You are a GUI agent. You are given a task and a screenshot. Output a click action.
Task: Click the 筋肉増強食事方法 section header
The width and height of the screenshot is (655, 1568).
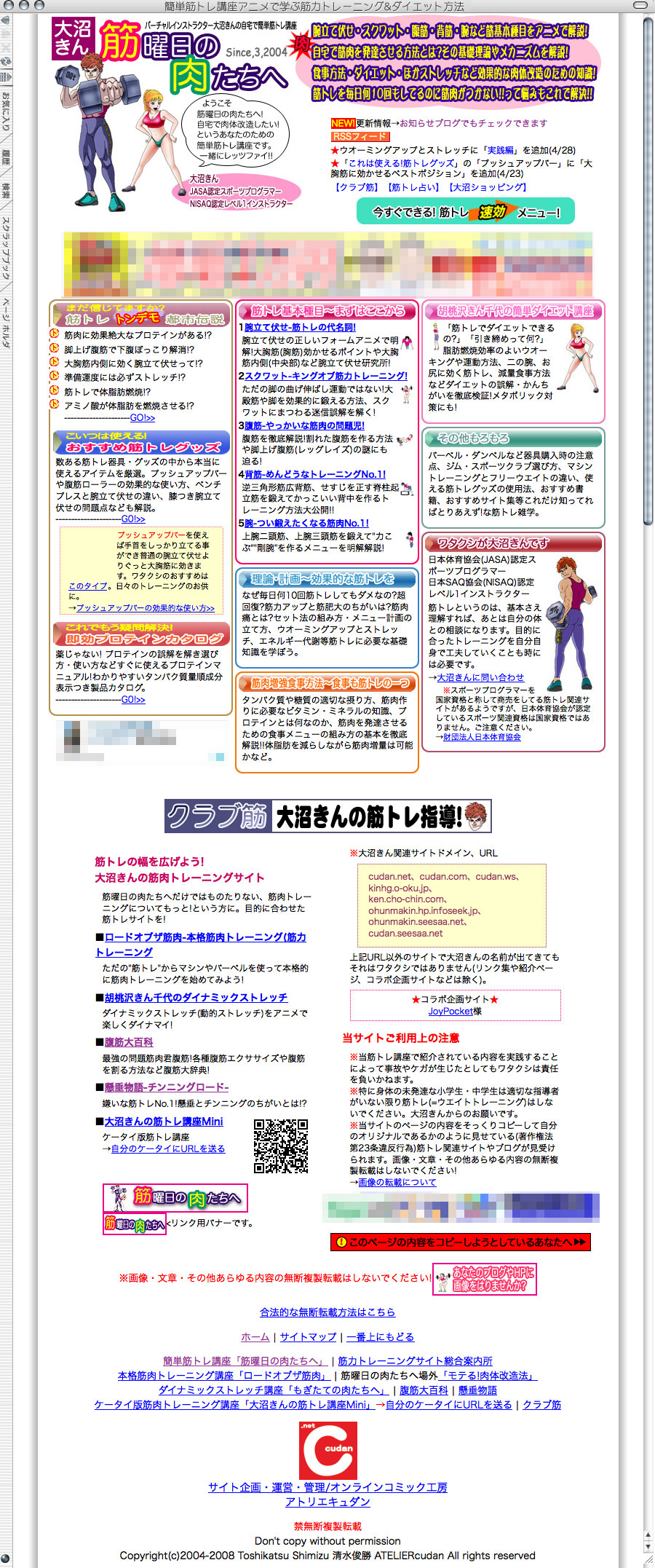click(327, 683)
